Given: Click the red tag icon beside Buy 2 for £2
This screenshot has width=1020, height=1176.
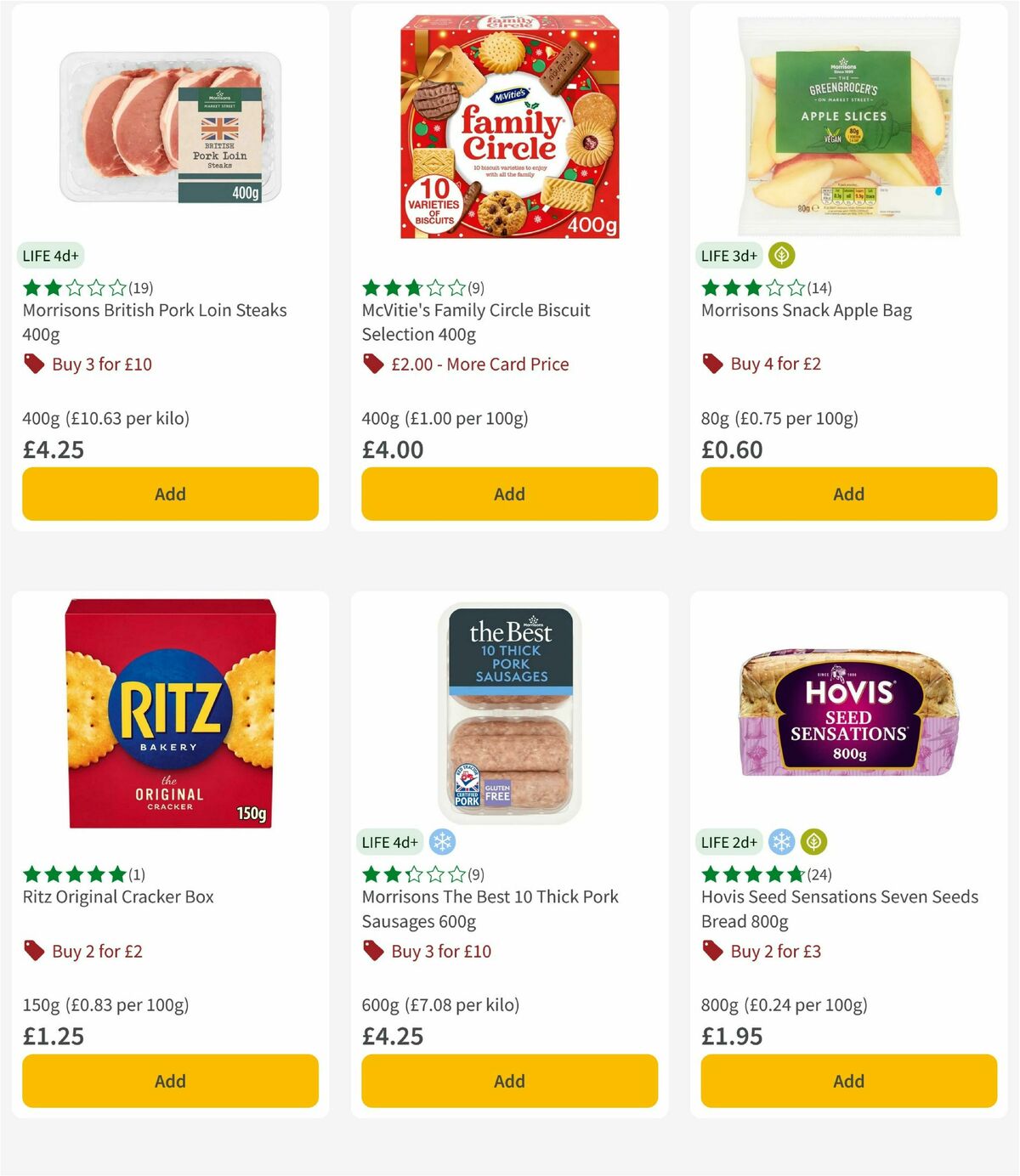Looking at the screenshot, I should [34, 951].
